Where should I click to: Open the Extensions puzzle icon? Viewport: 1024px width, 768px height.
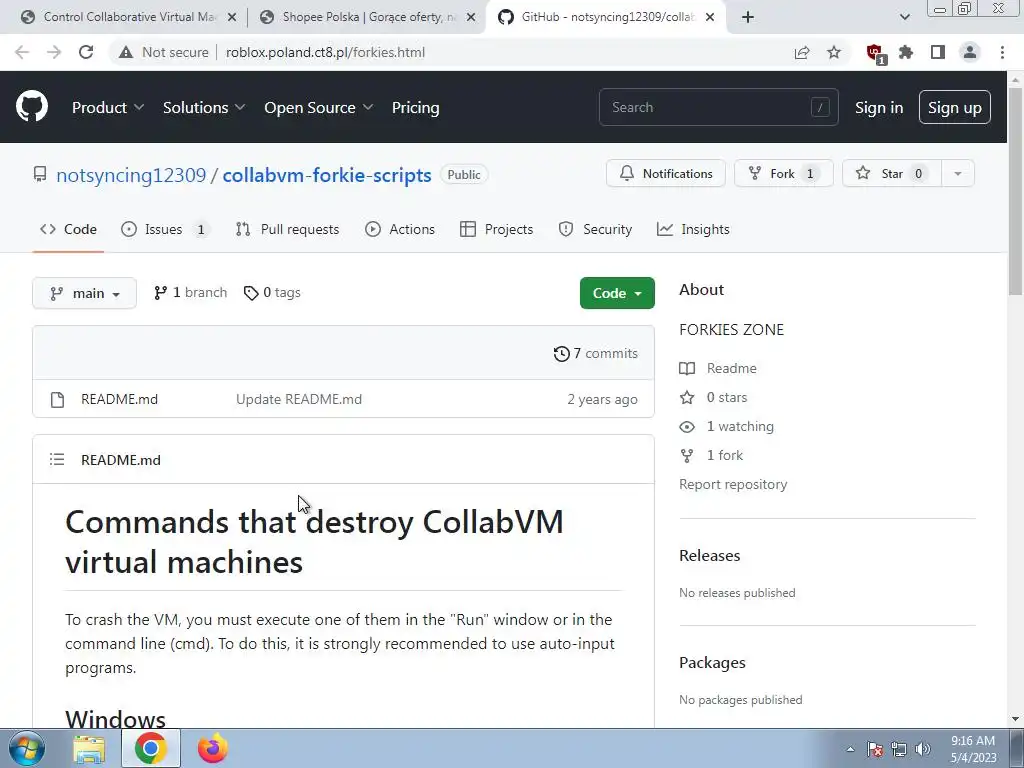tap(906, 52)
